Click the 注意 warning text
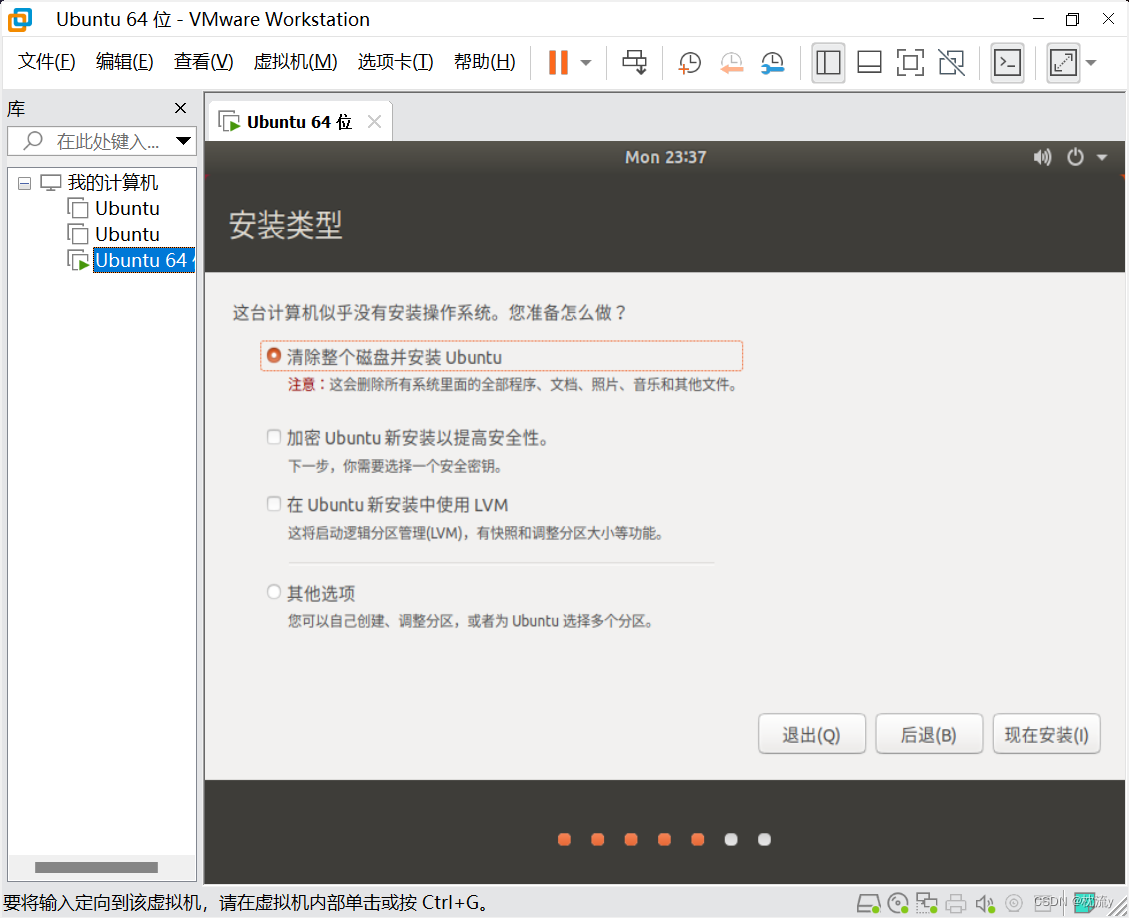Screen dimensions: 1129x918 point(302,384)
